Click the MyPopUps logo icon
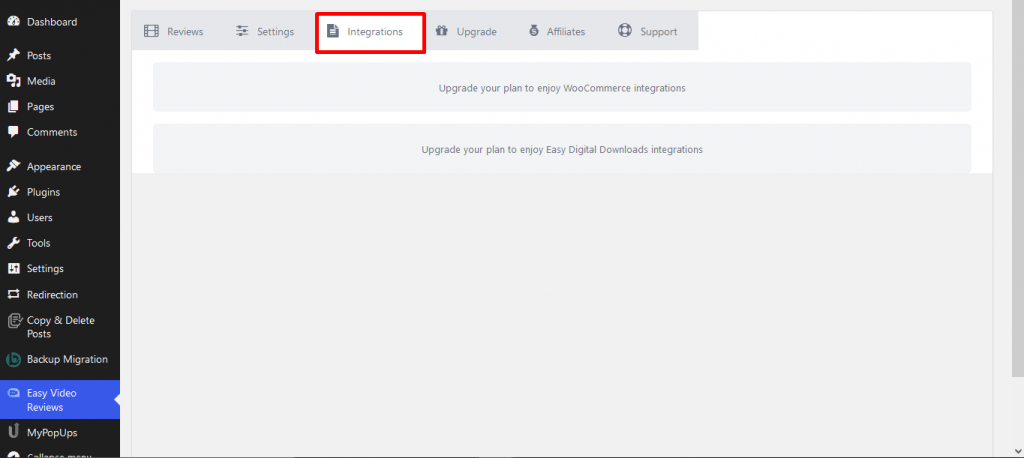Screen dimensions: 1024x458 [x=13, y=432]
